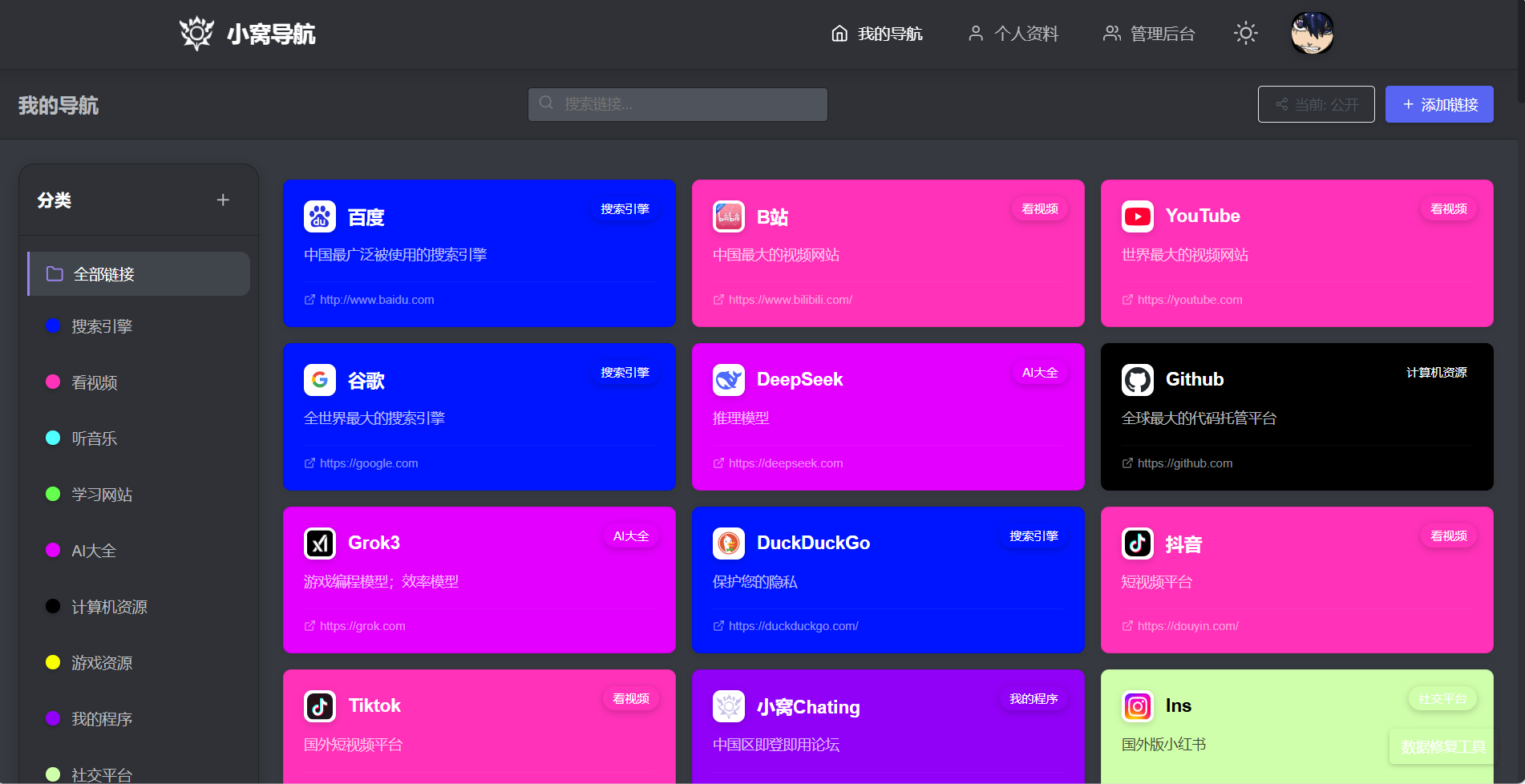The image size is (1525, 784).
Task: Click 我的程序 tag on 小窝Chating card
Action: 1034,699
